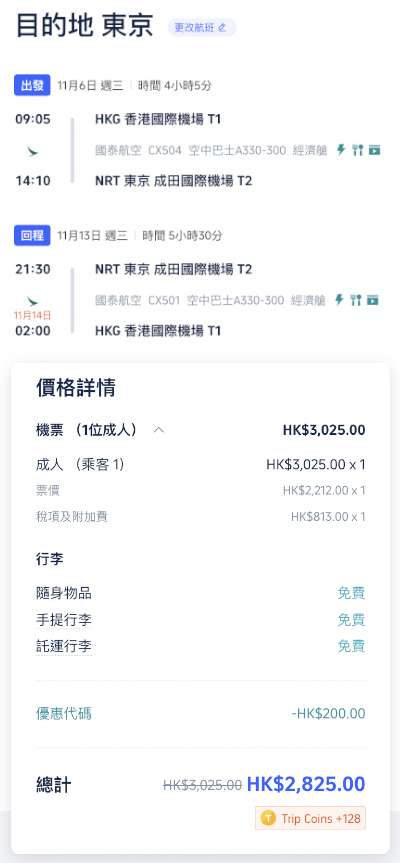
Task: Click Cathay Pacific logo on return flight
Action: point(32,301)
